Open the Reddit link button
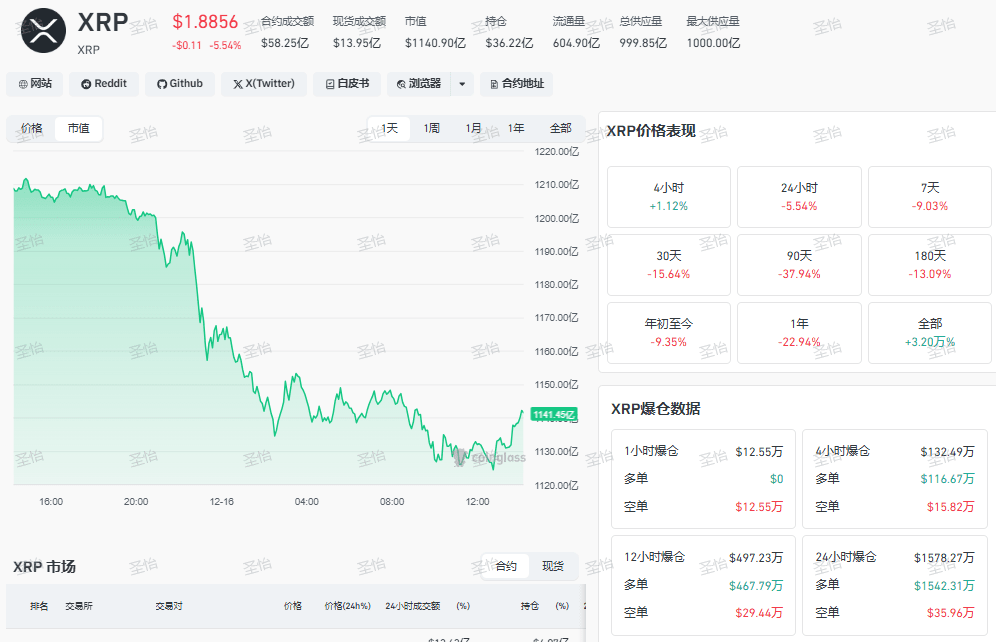The height and width of the screenshot is (642, 996). 104,84
